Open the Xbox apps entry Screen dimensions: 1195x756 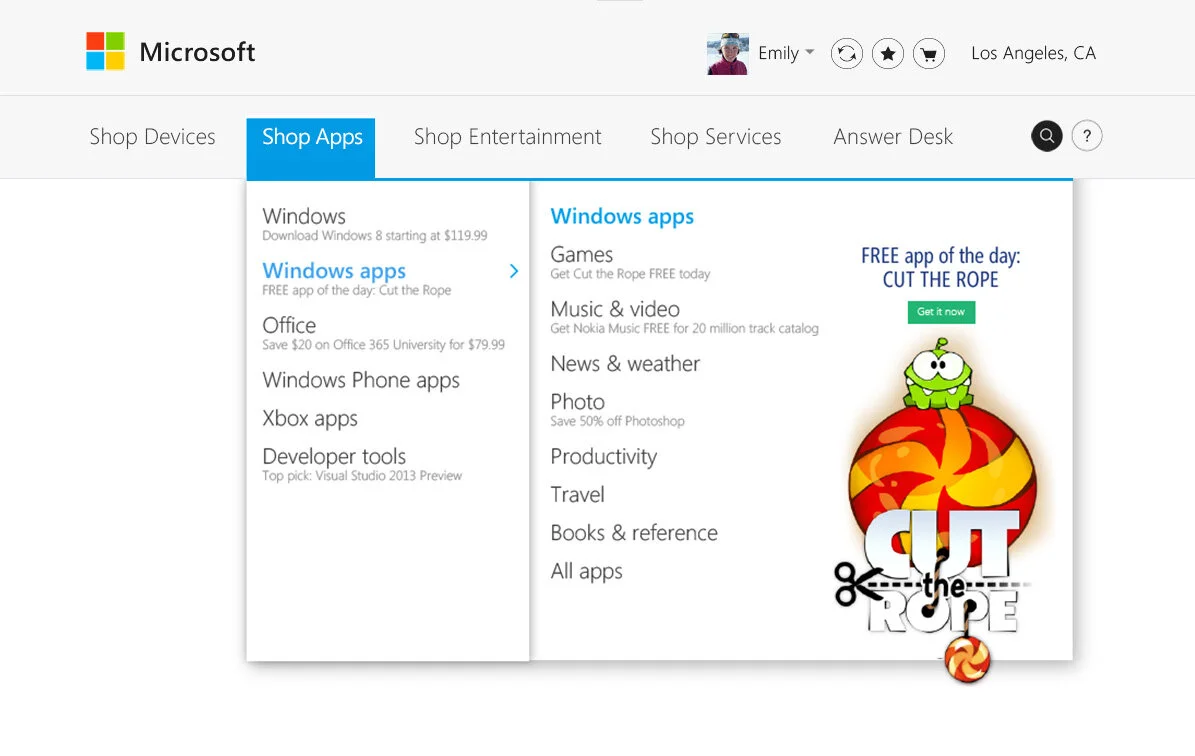(x=310, y=418)
